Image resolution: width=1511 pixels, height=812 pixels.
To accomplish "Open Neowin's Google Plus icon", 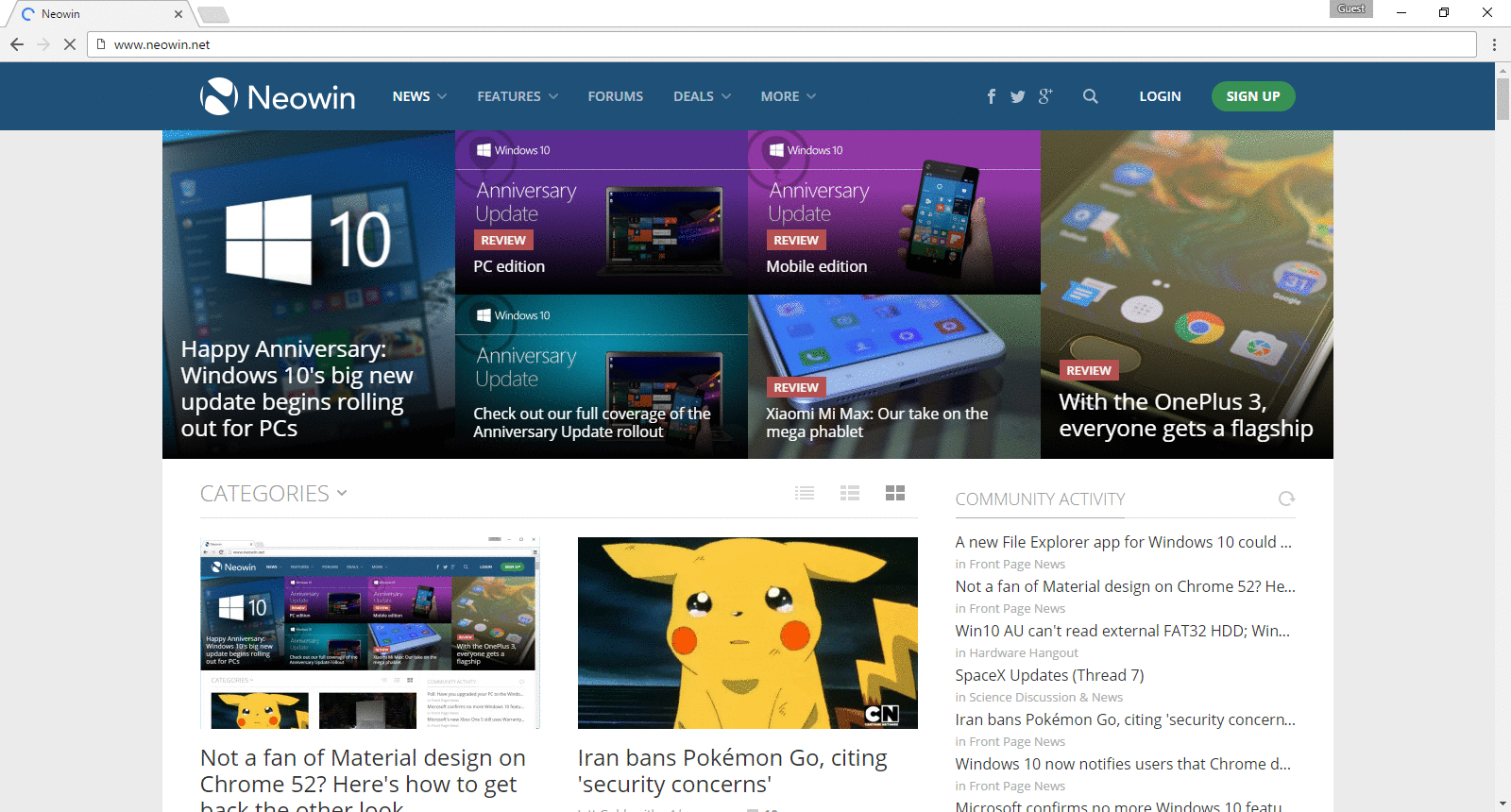I will 1044,96.
